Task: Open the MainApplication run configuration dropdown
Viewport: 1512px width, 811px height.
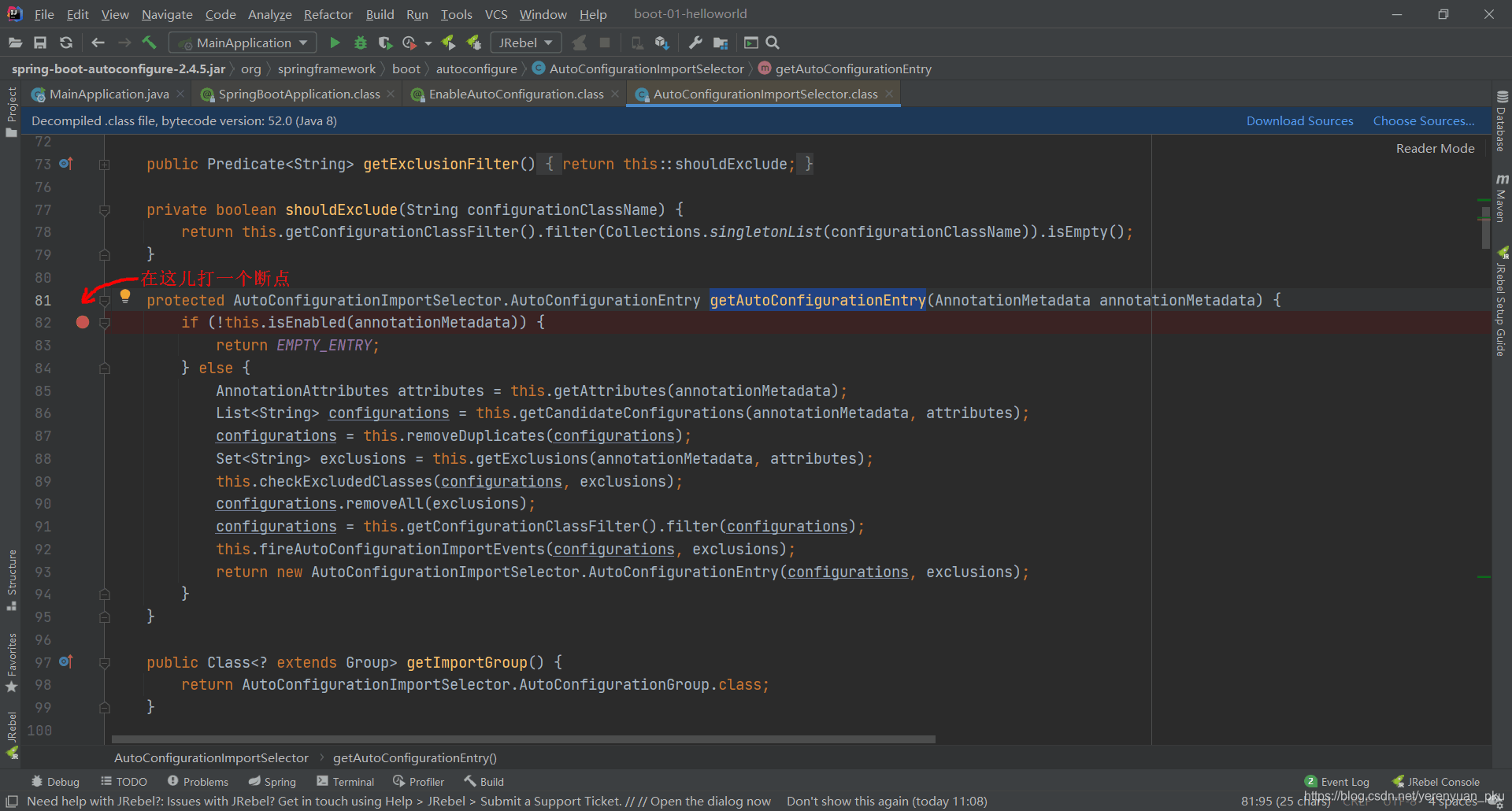Action: [244, 43]
